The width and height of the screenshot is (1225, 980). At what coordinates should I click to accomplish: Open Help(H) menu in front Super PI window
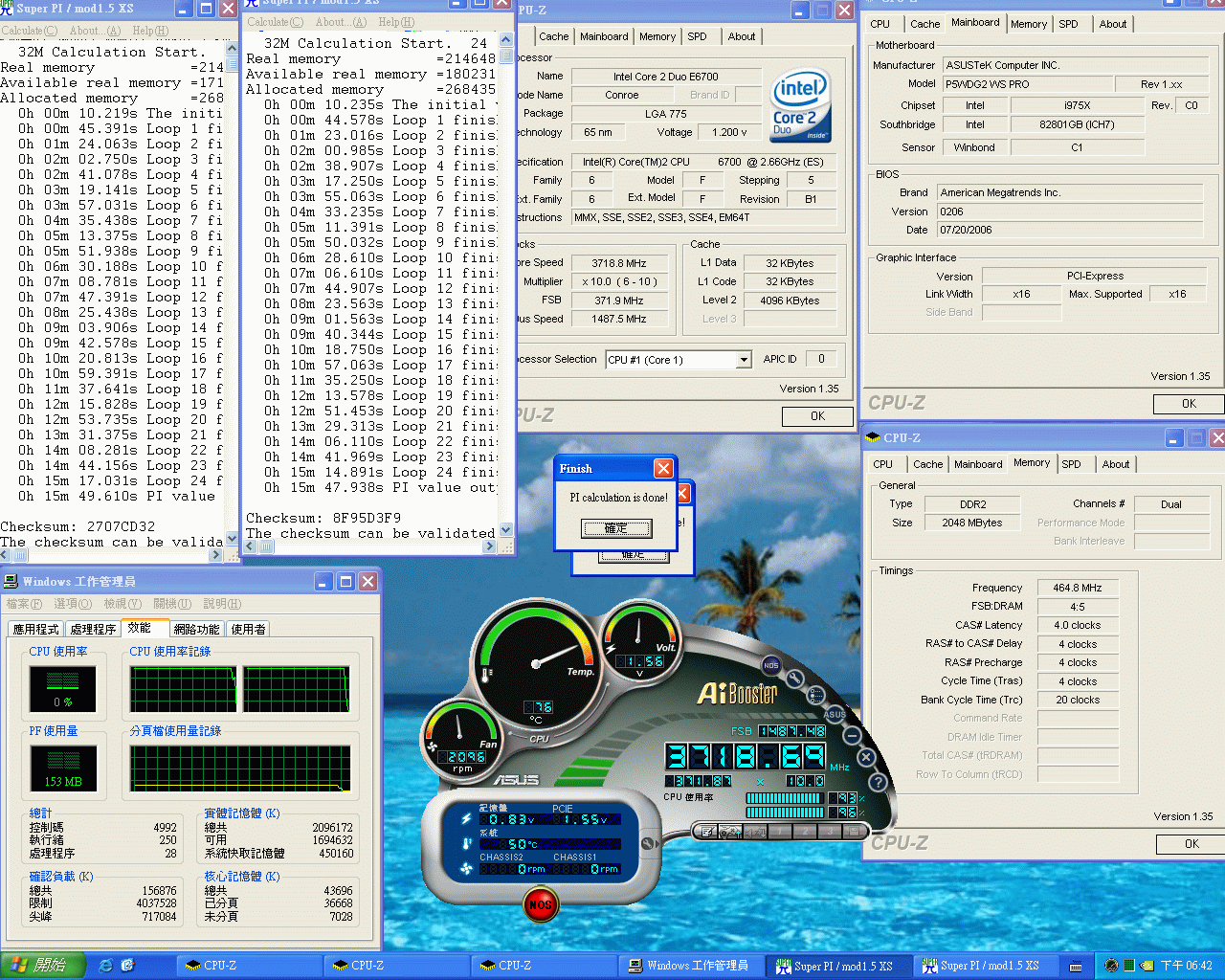pos(396,22)
